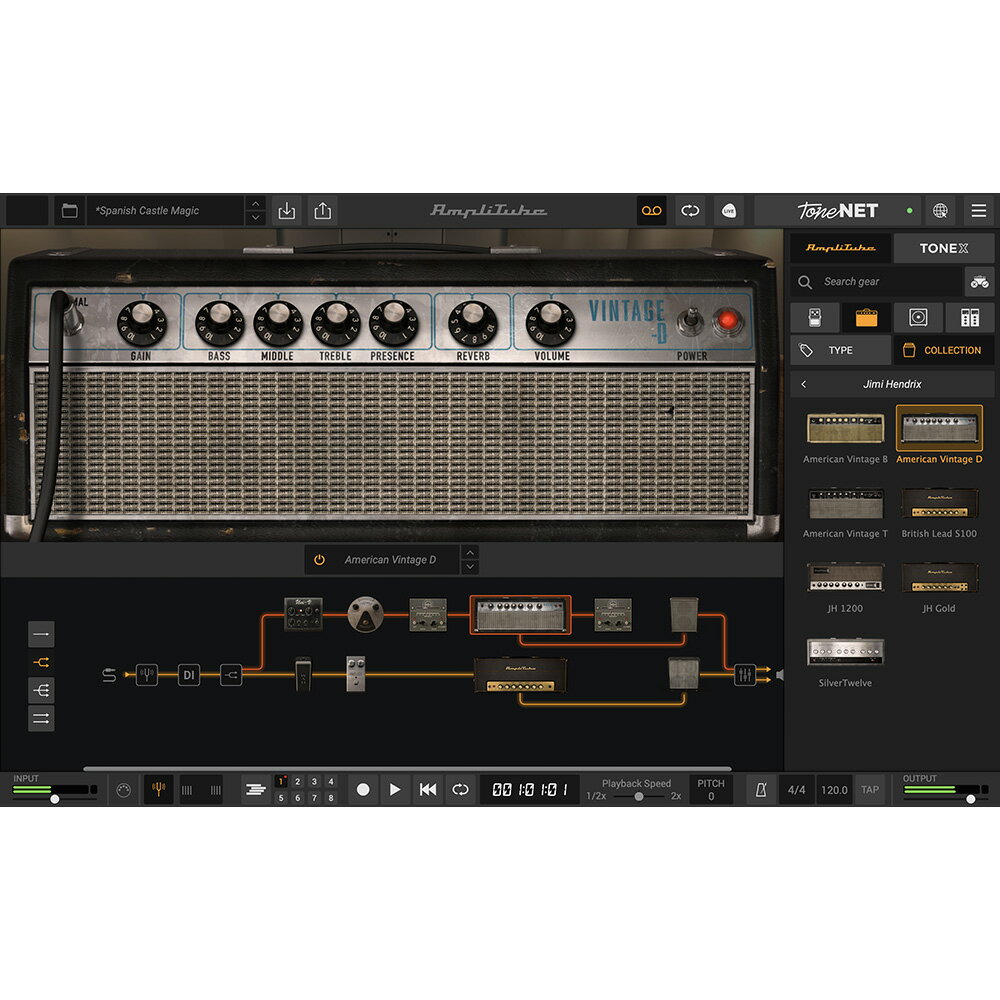This screenshot has height=1000, width=1000.
Task: Select the stomp pedal gear category icon
Action: point(815,318)
